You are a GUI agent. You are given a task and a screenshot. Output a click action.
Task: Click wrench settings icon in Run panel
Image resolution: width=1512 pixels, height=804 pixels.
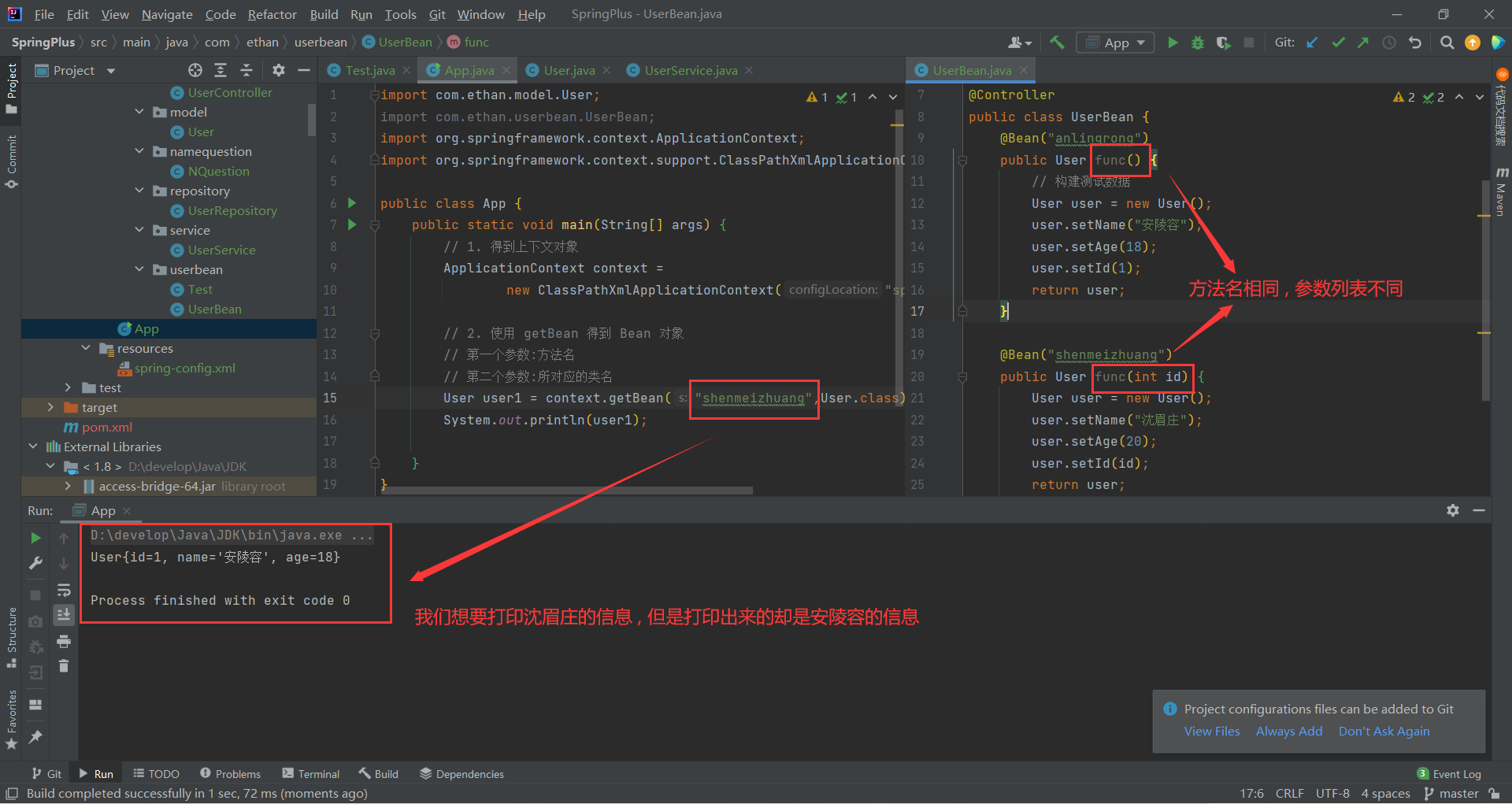tap(35, 563)
